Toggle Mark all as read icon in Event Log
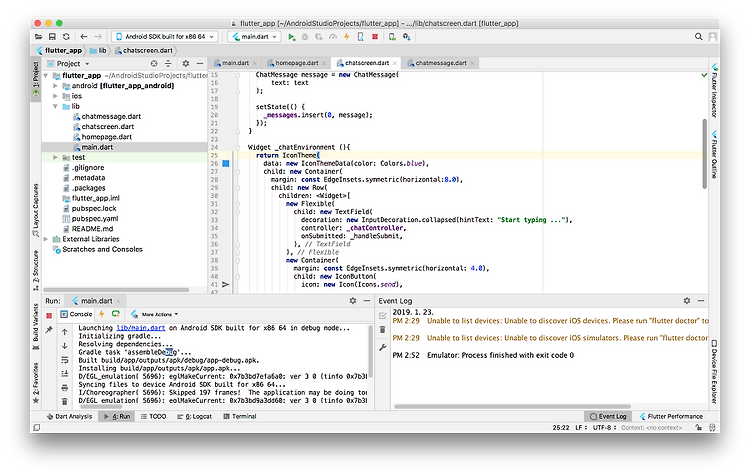Viewport: 750px width, 476px height. (382, 315)
